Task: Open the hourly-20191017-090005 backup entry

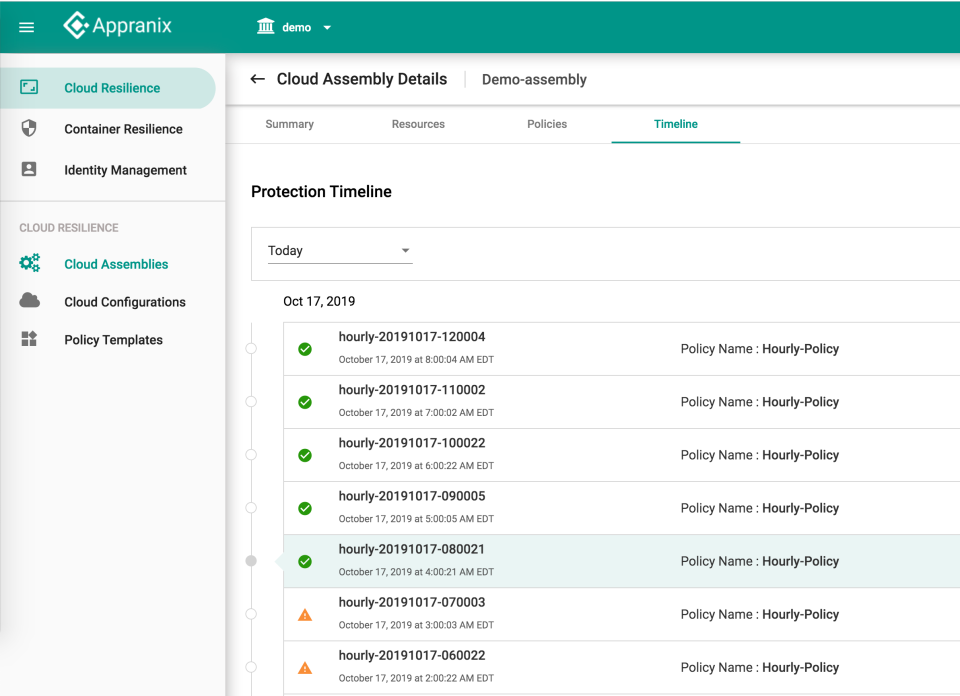Action: coord(411,496)
